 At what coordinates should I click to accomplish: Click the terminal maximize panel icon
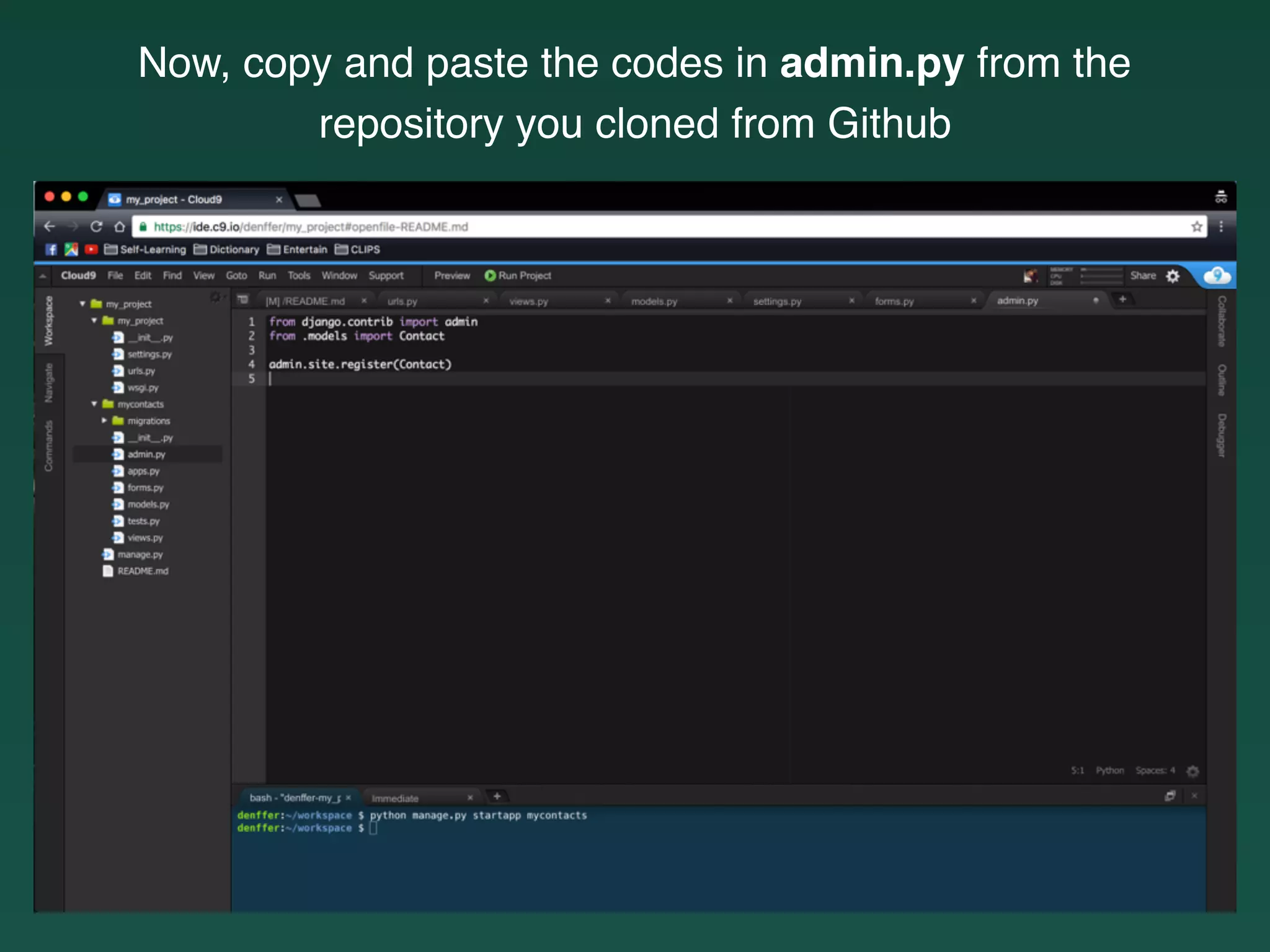(1170, 796)
